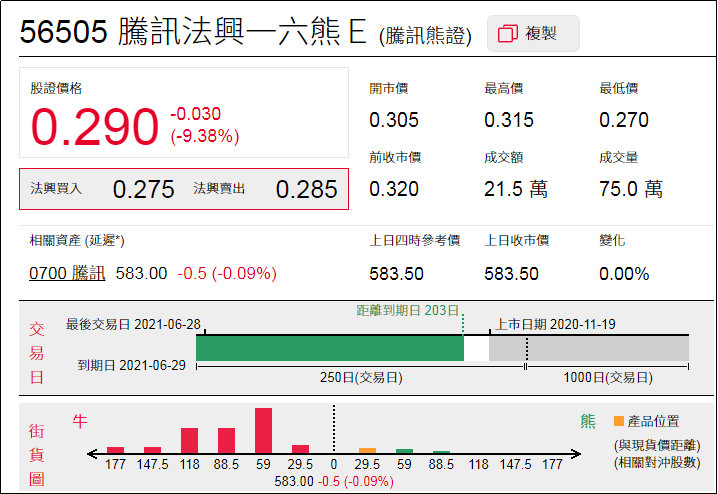Select the 成交量 value 75.0 萬
The height and width of the screenshot is (494, 718).
pyautogui.click(x=631, y=189)
